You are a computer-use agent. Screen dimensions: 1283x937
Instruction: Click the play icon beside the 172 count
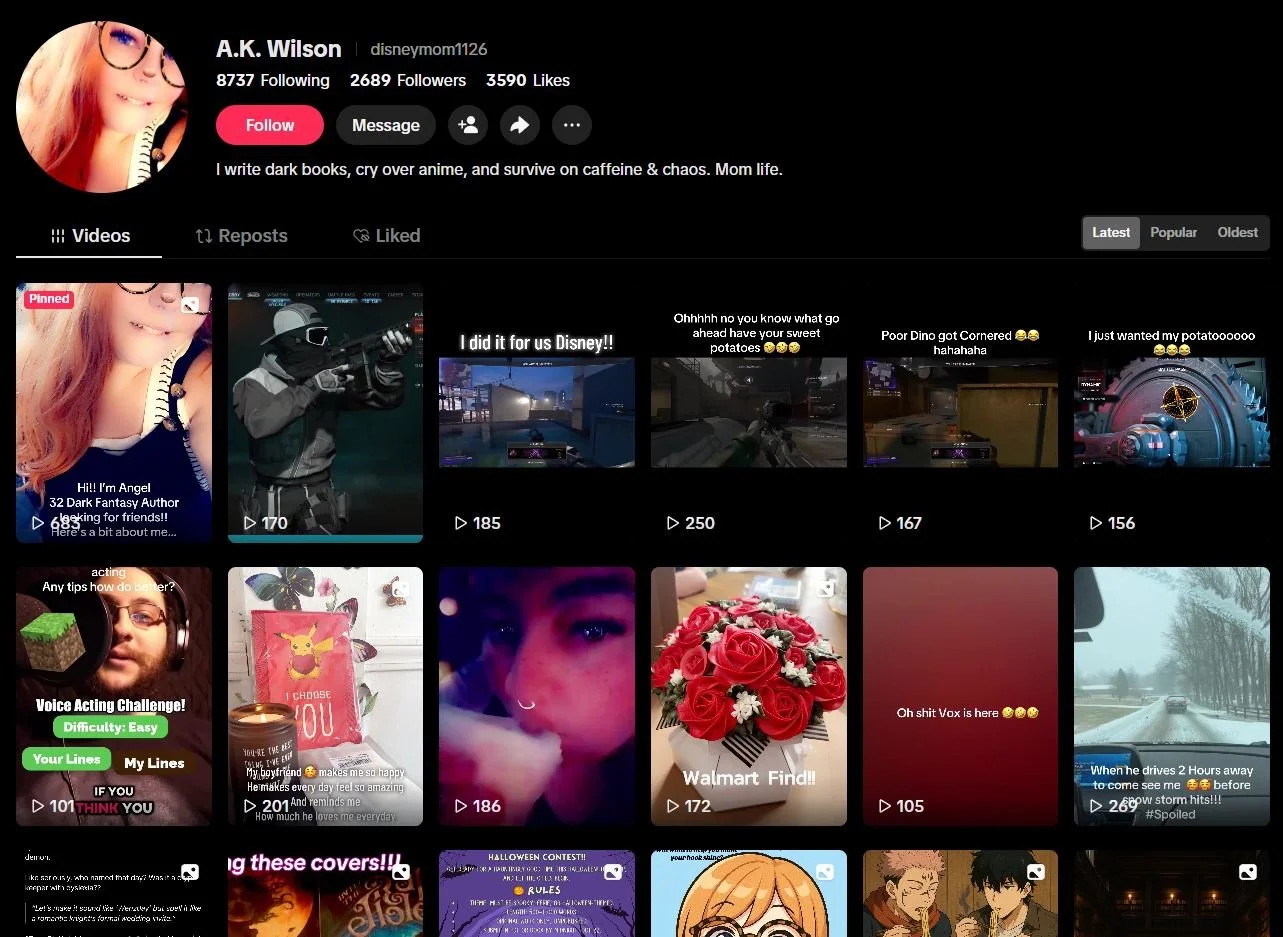[673, 806]
